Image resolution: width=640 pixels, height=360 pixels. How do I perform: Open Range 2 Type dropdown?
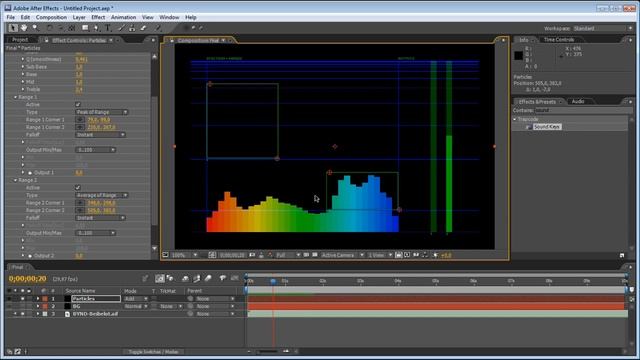coord(102,195)
